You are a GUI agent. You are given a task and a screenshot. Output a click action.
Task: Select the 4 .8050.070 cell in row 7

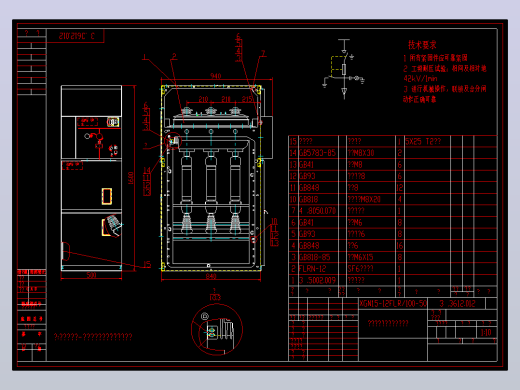point(317,211)
